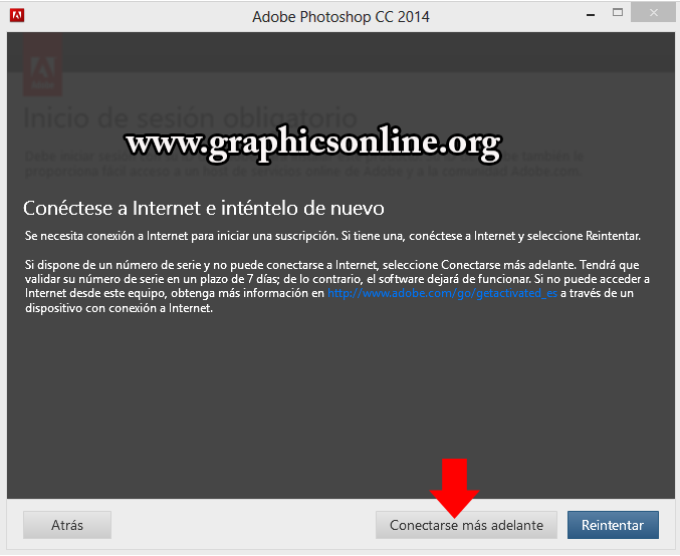The image size is (680, 556).
Task: Click the empty dark area below the text
Action: coord(340,403)
